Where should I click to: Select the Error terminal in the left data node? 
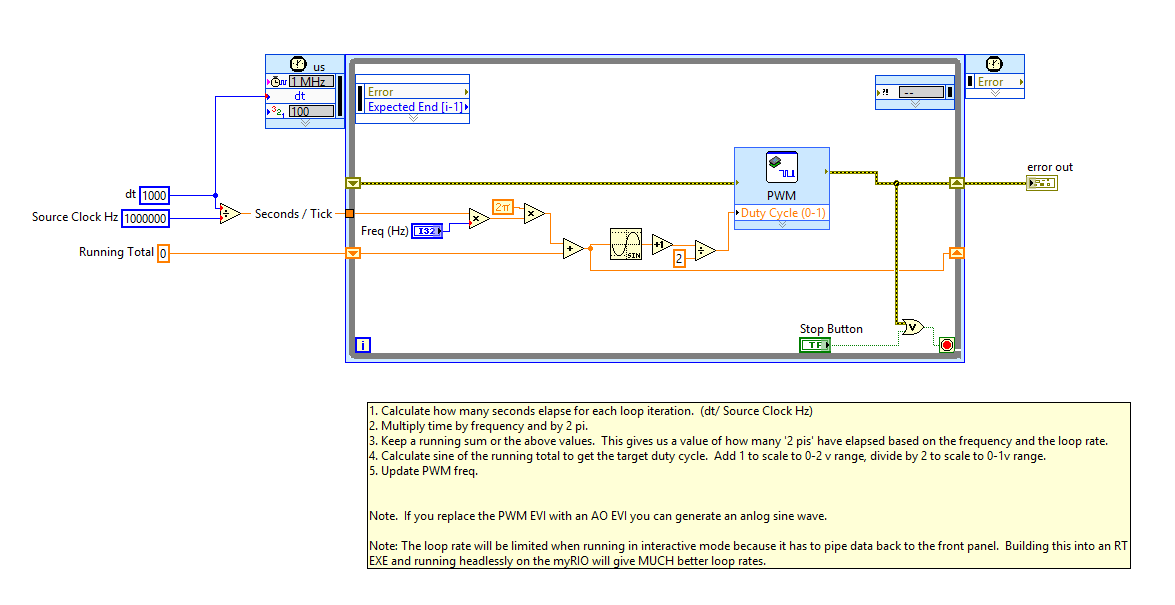[x=417, y=91]
